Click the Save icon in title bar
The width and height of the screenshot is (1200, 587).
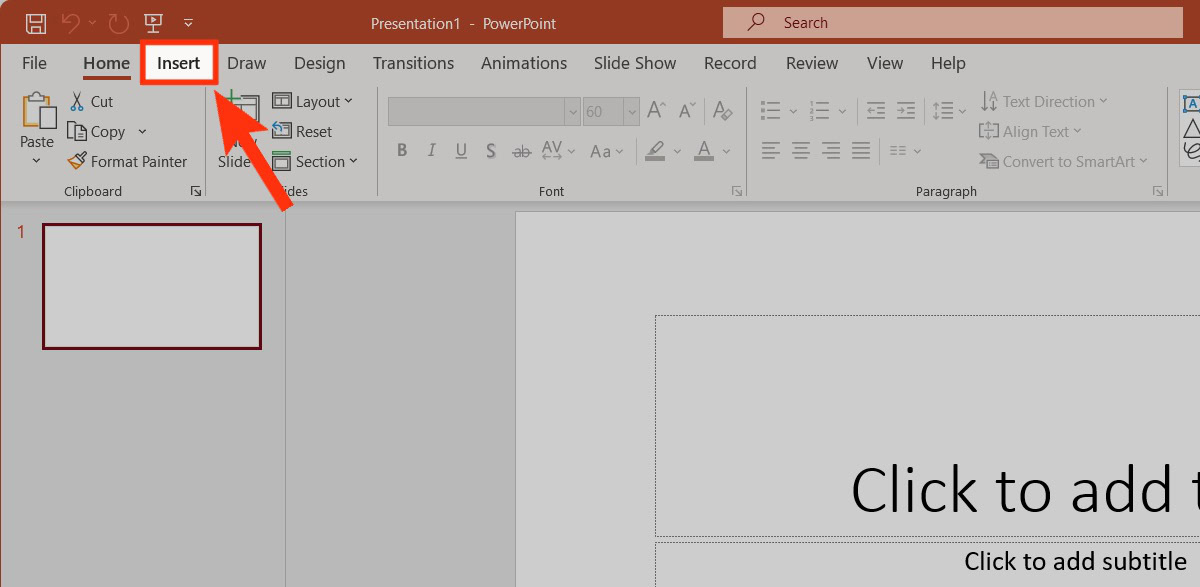click(x=36, y=23)
